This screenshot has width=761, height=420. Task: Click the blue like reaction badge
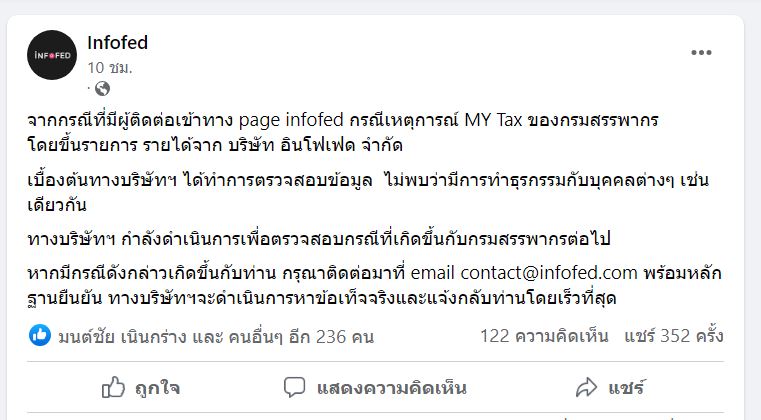point(40,336)
